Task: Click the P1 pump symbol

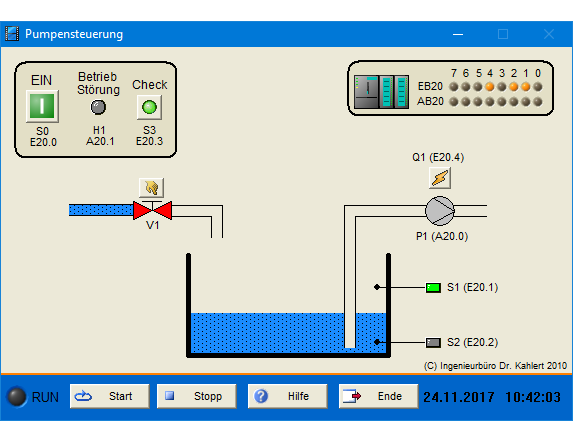Action: click(x=440, y=211)
